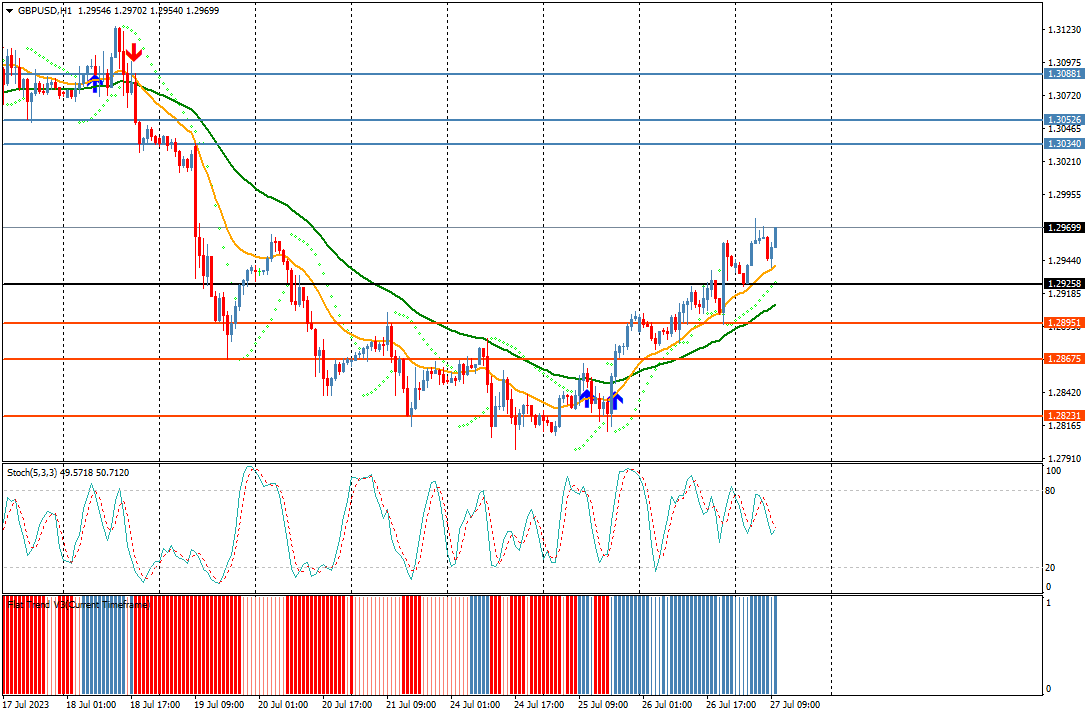The image size is (1088, 716).
Task: Click the 1.30720 price scale value
Action: click(1064, 95)
